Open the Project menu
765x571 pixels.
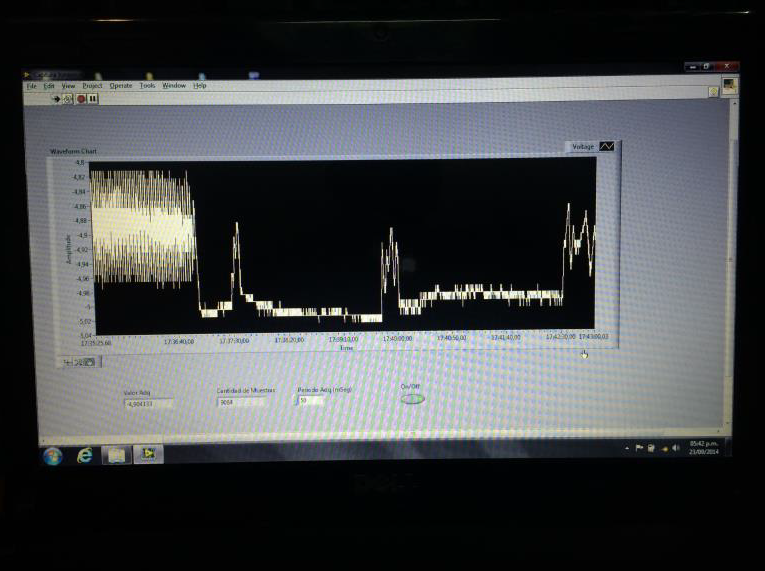coord(92,86)
